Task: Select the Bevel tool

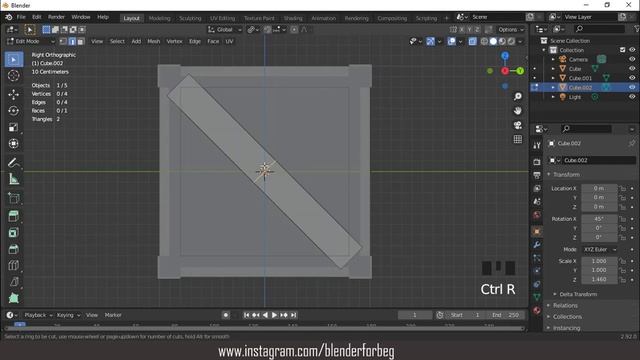Action: pos(14,249)
